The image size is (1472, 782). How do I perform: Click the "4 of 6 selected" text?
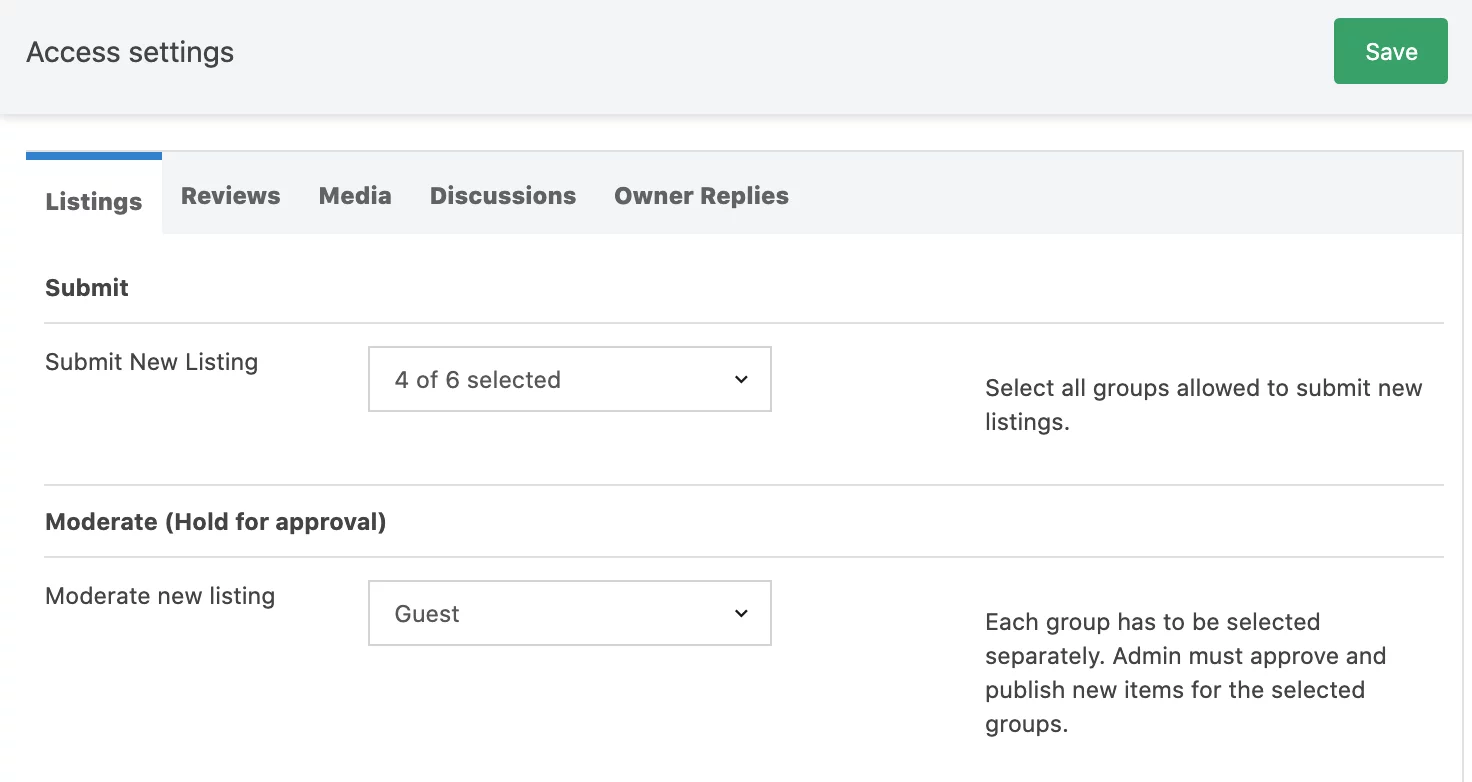coord(478,379)
